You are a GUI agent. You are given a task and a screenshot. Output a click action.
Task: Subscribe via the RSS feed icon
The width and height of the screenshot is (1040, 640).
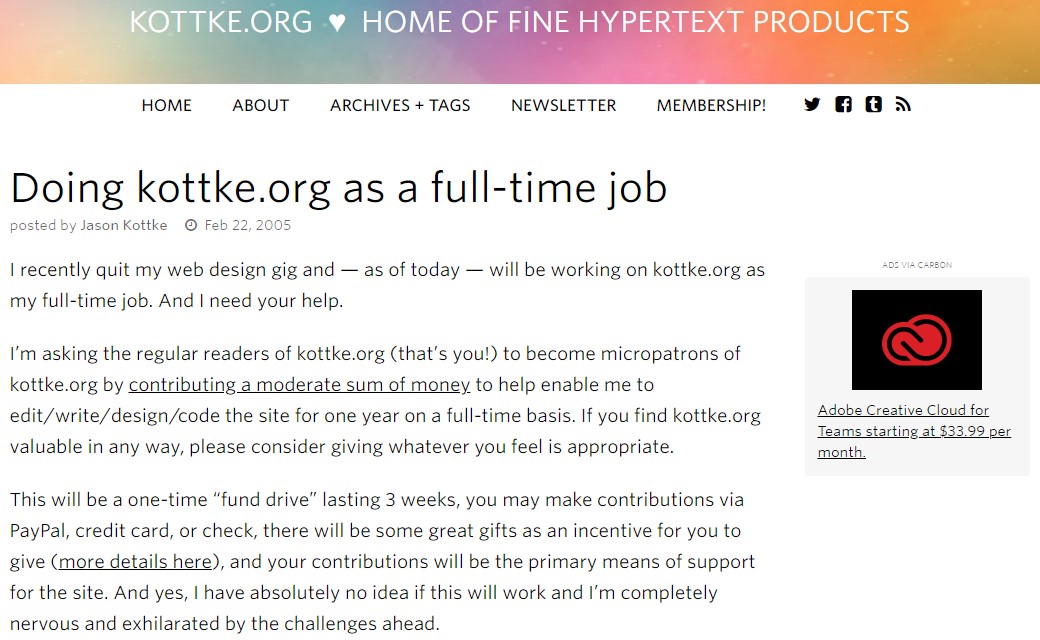[903, 105]
